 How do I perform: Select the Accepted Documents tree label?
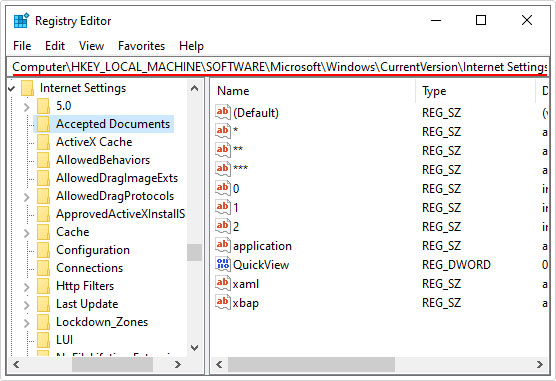click(x=113, y=124)
